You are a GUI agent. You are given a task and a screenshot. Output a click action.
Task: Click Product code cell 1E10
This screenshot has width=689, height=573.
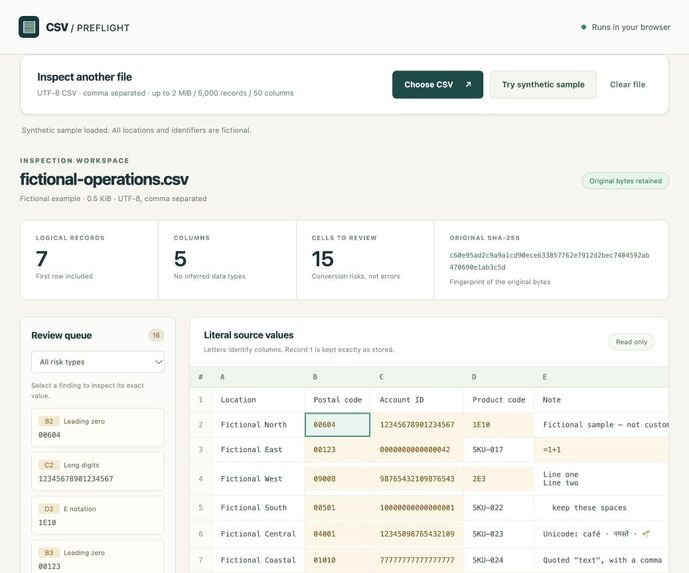point(499,424)
